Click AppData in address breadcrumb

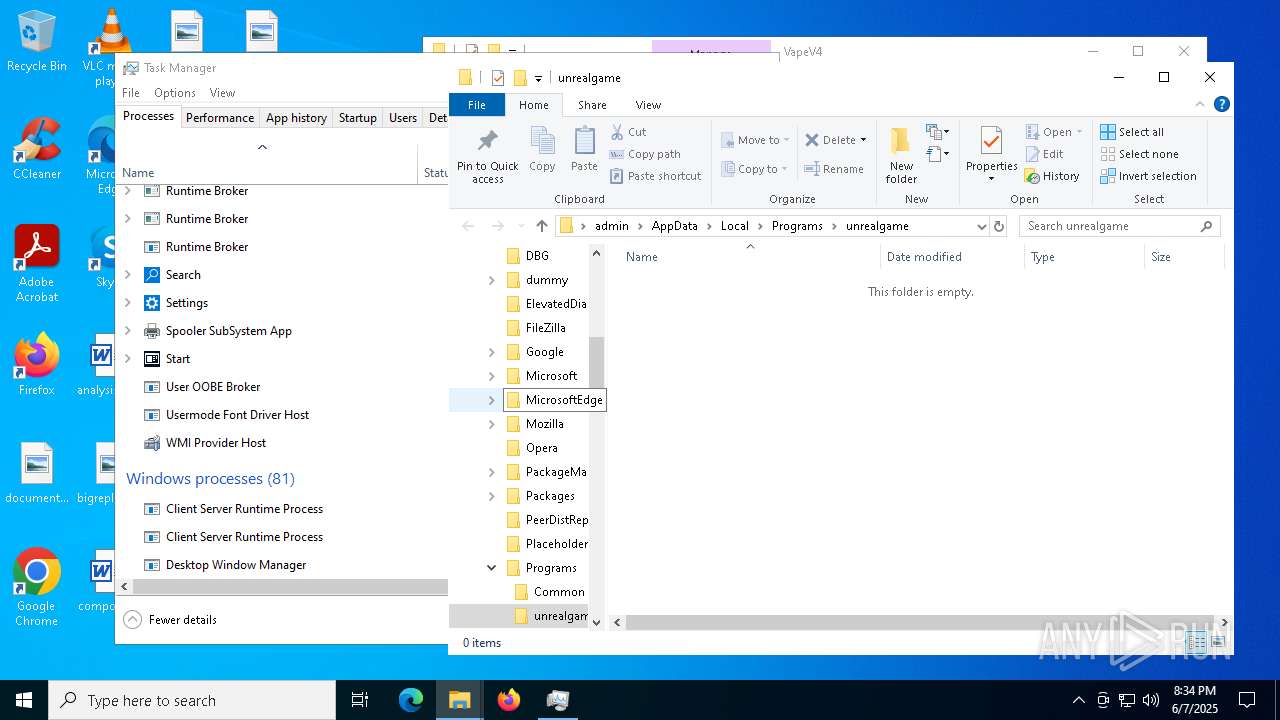(x=674, y=226)
